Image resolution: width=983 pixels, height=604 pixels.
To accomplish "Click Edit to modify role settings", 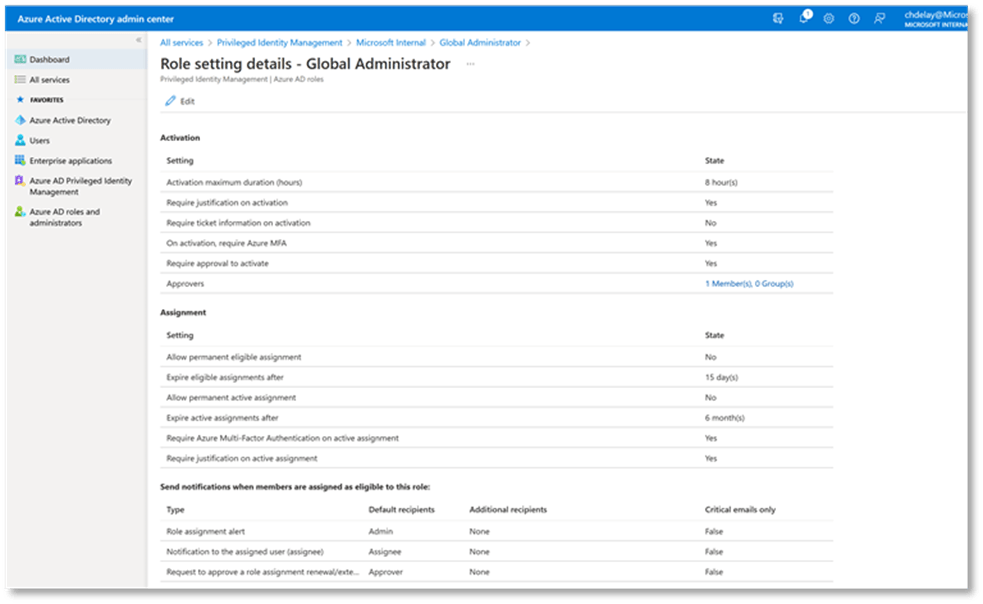I will [x=181, y=101].
